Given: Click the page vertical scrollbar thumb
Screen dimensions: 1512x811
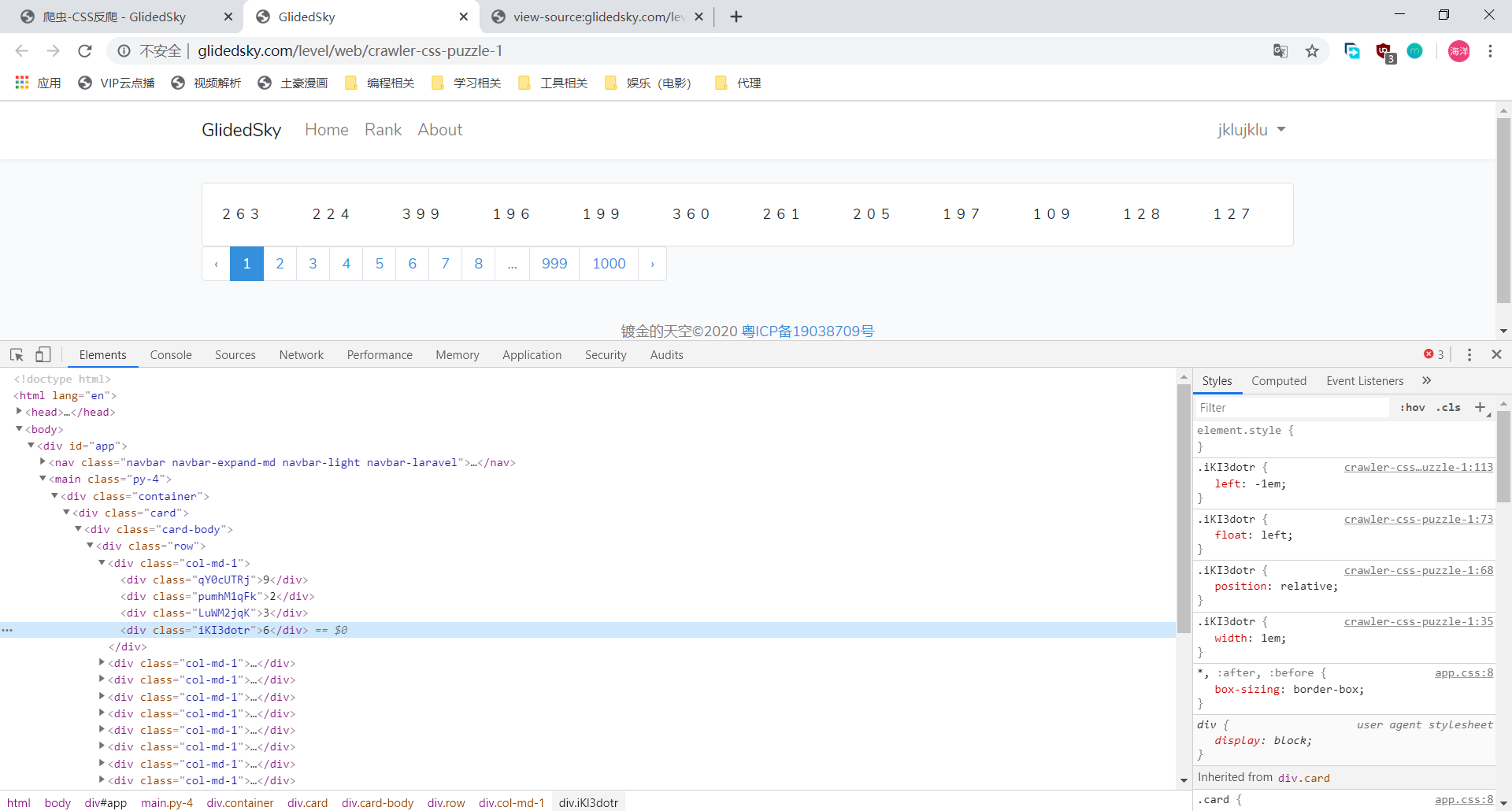Looking at the screenshot, I should [x=1503, y=209].
